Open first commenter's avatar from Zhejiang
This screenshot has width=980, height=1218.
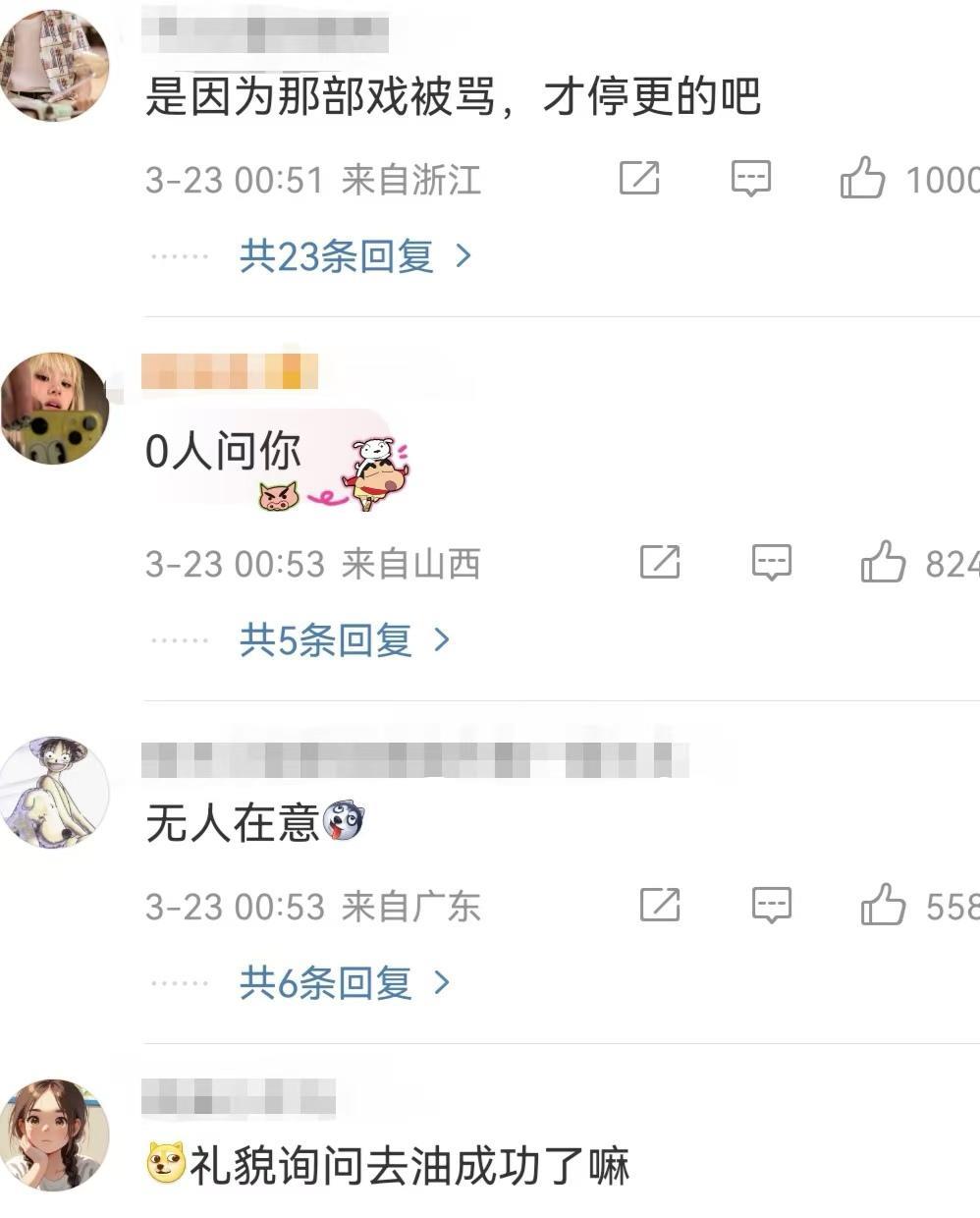point(55,64)
